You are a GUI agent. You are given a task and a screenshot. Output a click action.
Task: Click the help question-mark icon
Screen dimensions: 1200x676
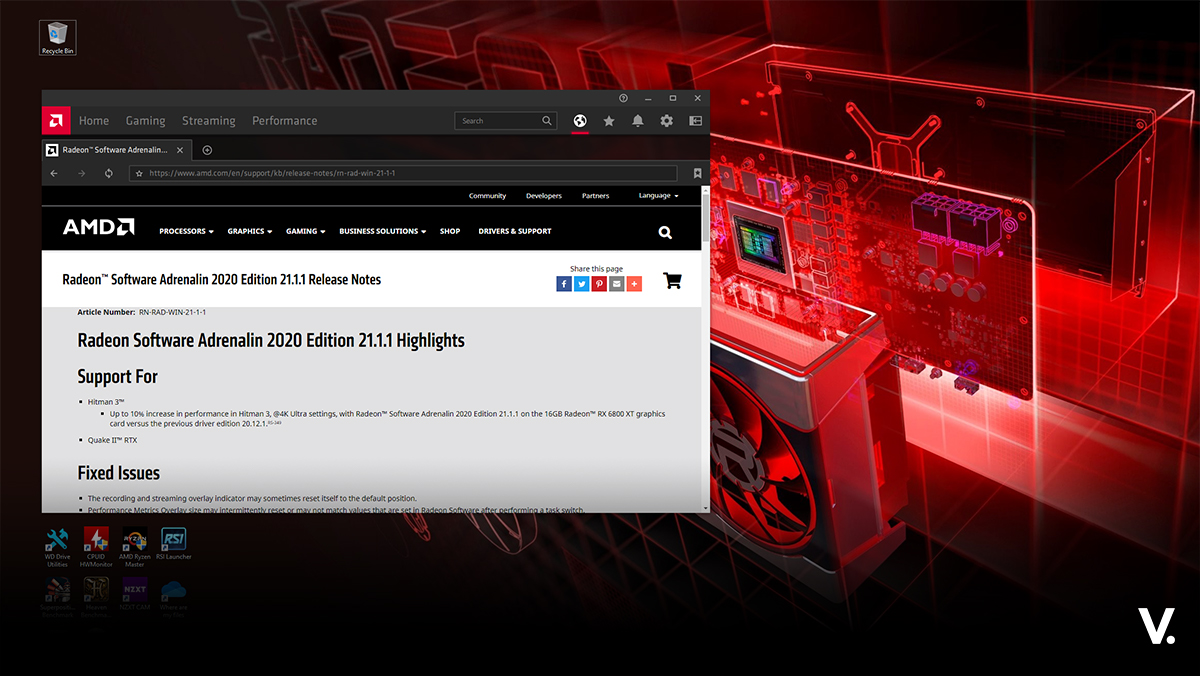tap(623, 98)
